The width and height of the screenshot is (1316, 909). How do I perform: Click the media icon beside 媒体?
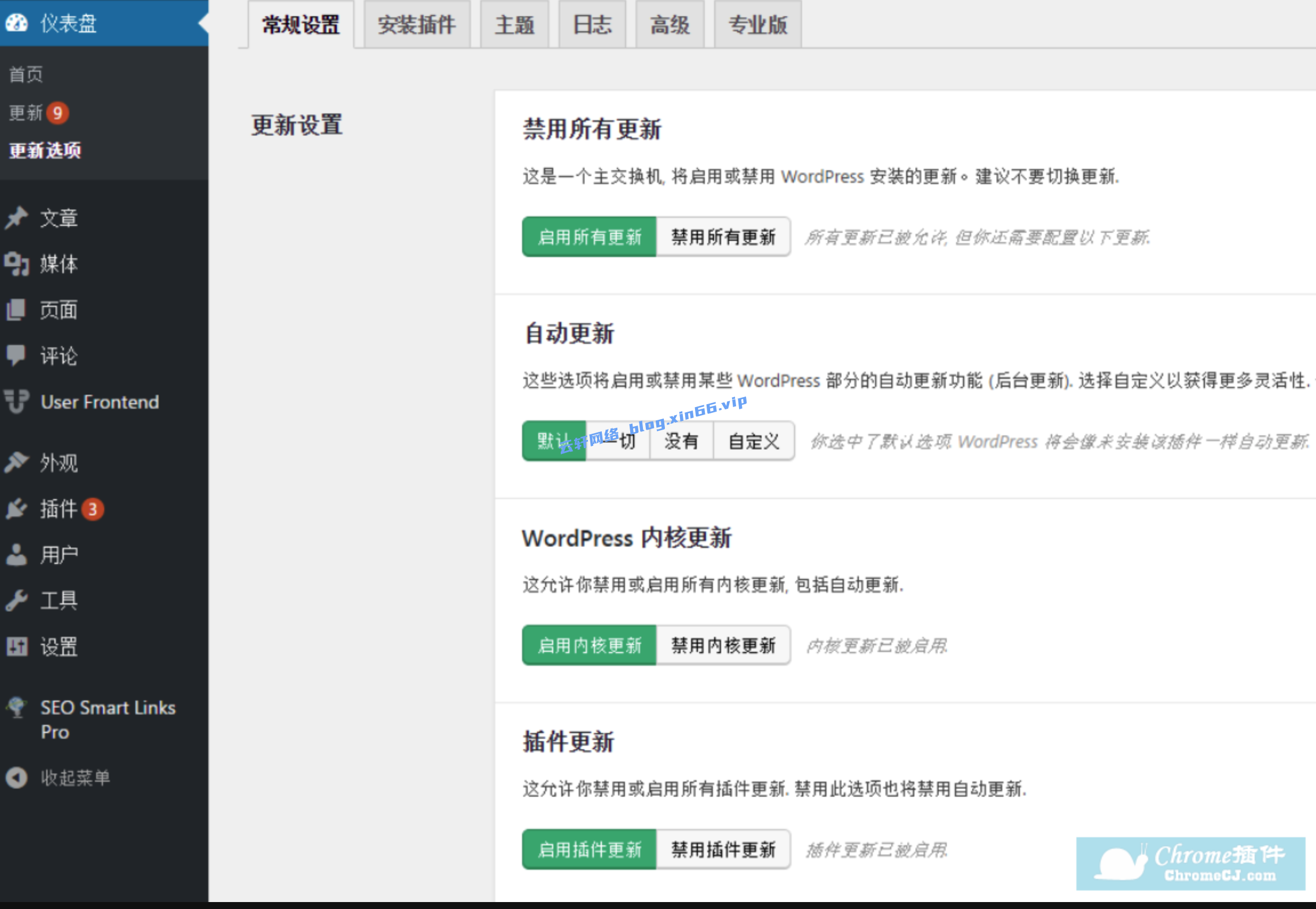pyautogui.click(x=16, y=264)
